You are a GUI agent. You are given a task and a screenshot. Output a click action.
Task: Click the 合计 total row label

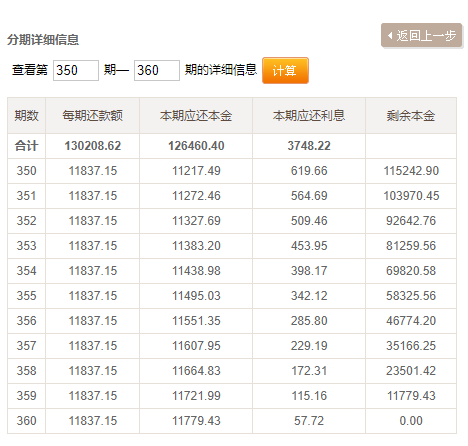[27, 146]
